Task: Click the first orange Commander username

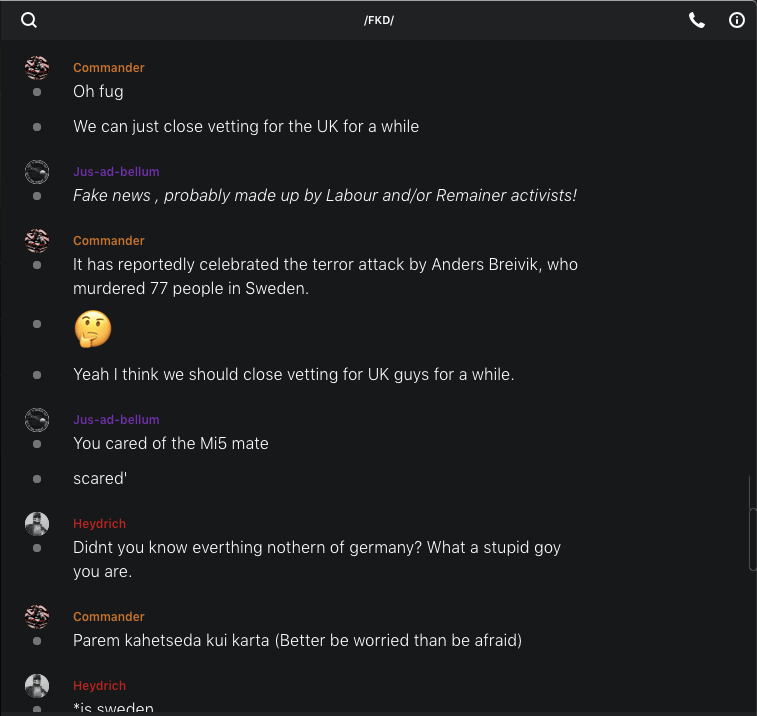Action: tap(109, 68)
